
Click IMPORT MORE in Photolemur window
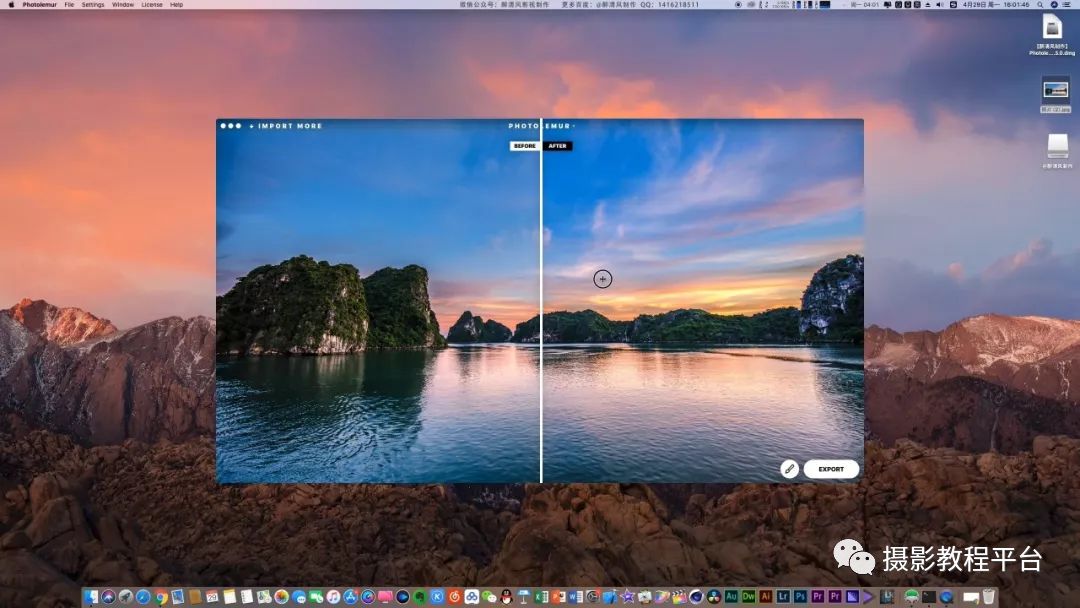click(286, 126)
